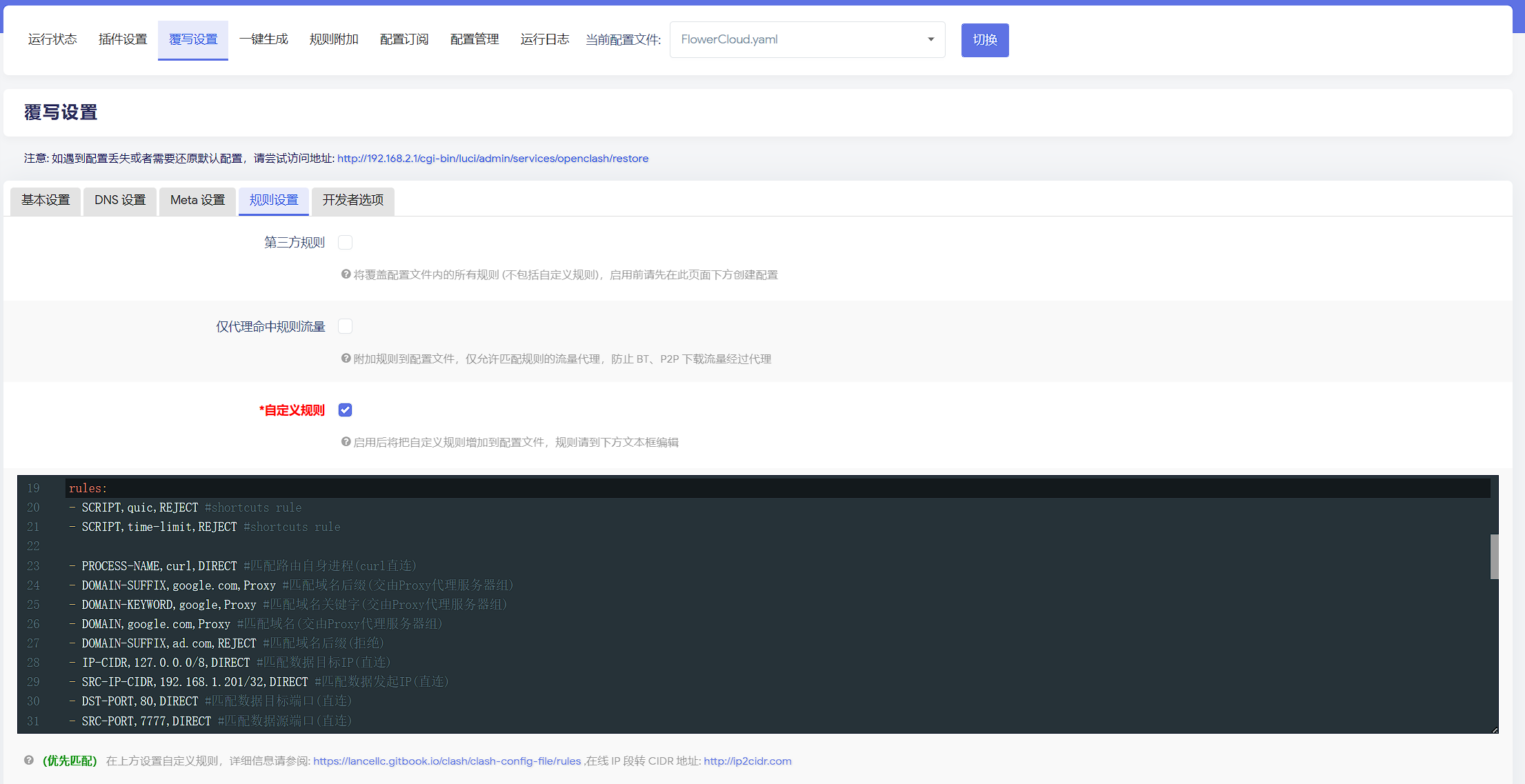
Task: Open the ip2cidr.com link
Action: pyautogui.click(x=748, y=761)
